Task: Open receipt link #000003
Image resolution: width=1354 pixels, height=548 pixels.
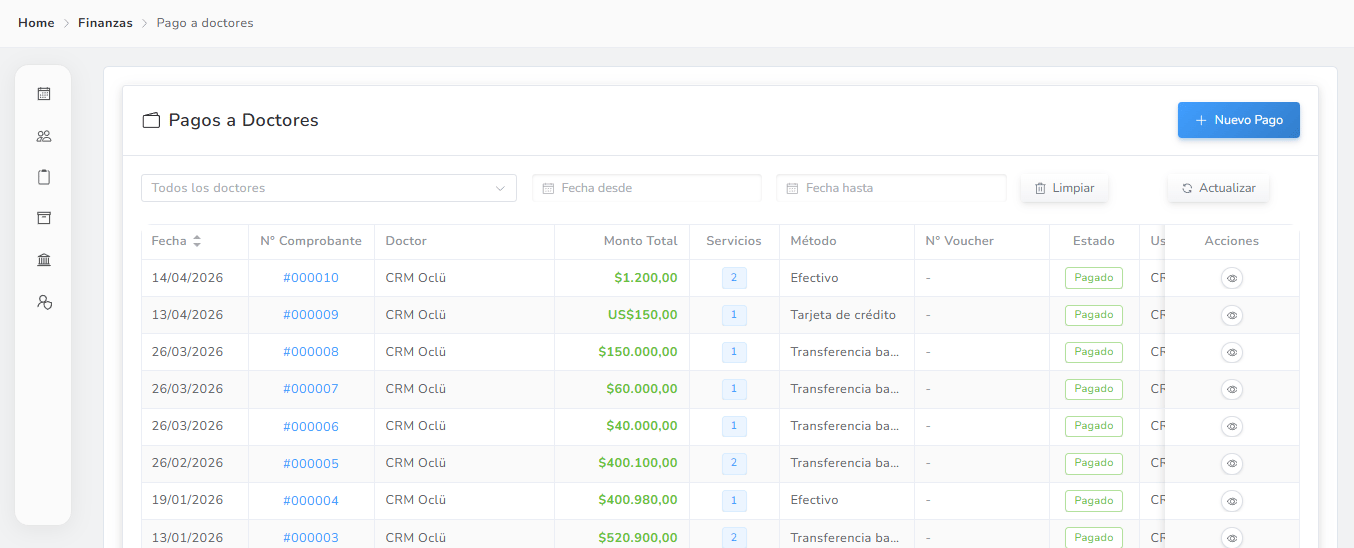Action: 311,538
